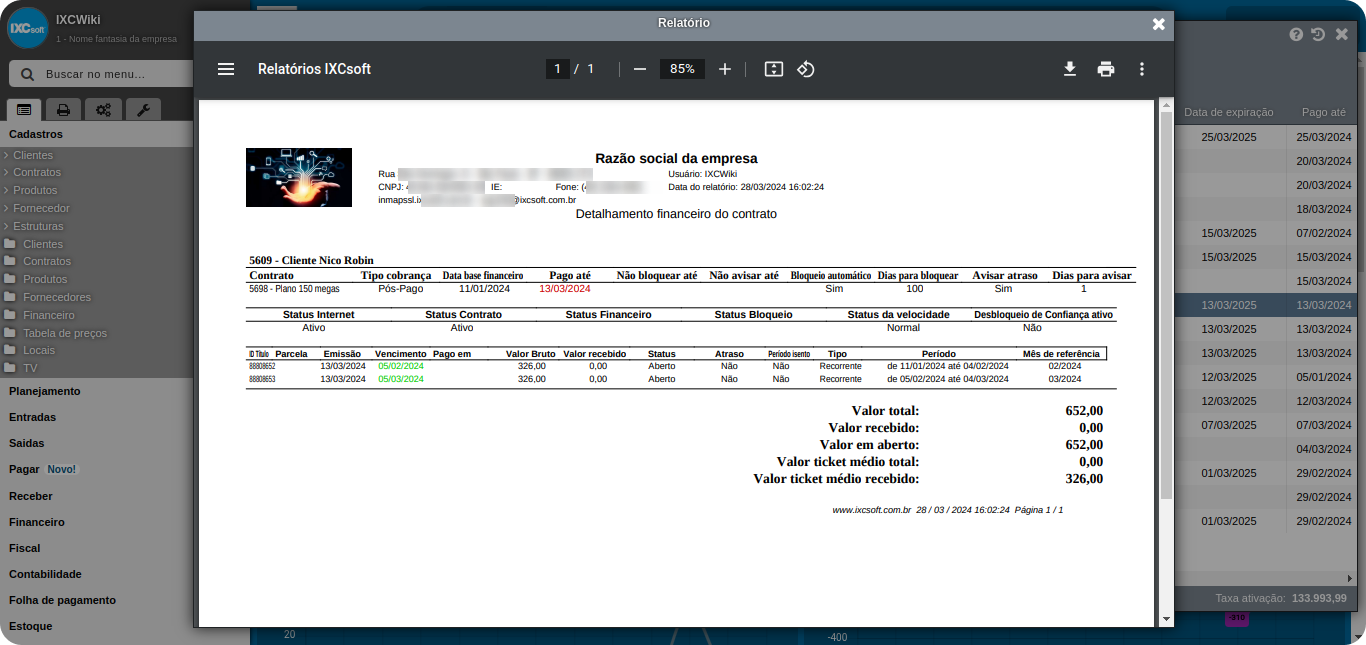Download the report PDF

coord(1069,69)
